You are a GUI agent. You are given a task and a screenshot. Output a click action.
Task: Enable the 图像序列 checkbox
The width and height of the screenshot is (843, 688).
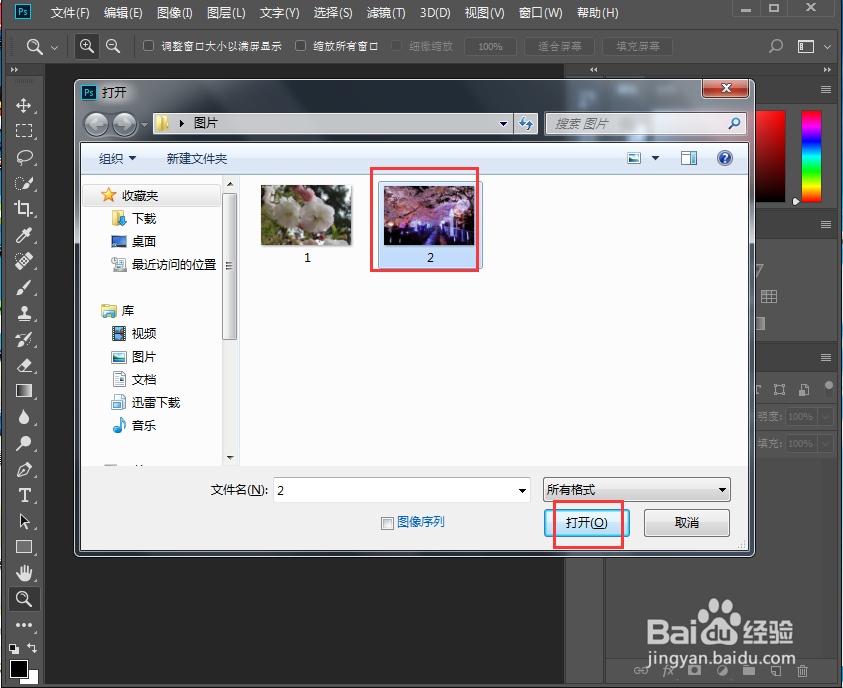point(386,522)
